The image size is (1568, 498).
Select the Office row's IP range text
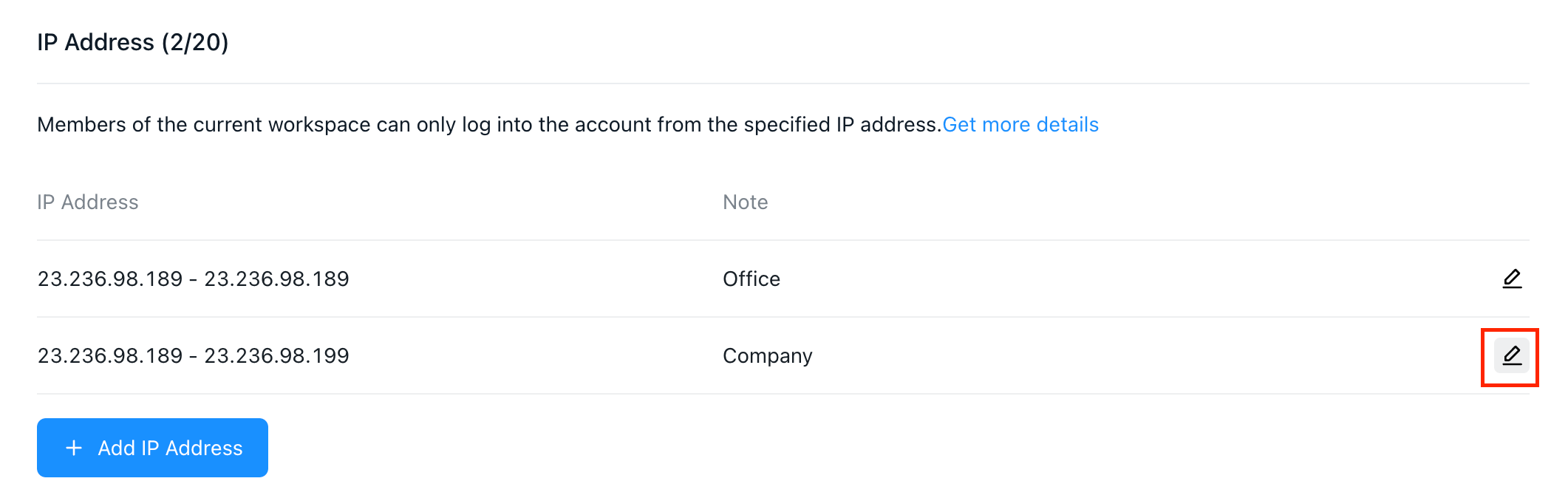point(193,279)
